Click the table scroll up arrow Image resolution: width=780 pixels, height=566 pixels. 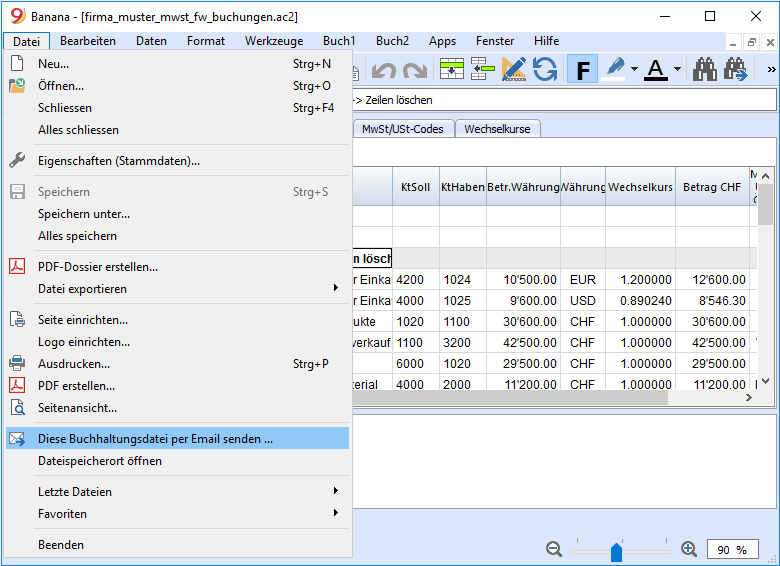click(766, 176)
